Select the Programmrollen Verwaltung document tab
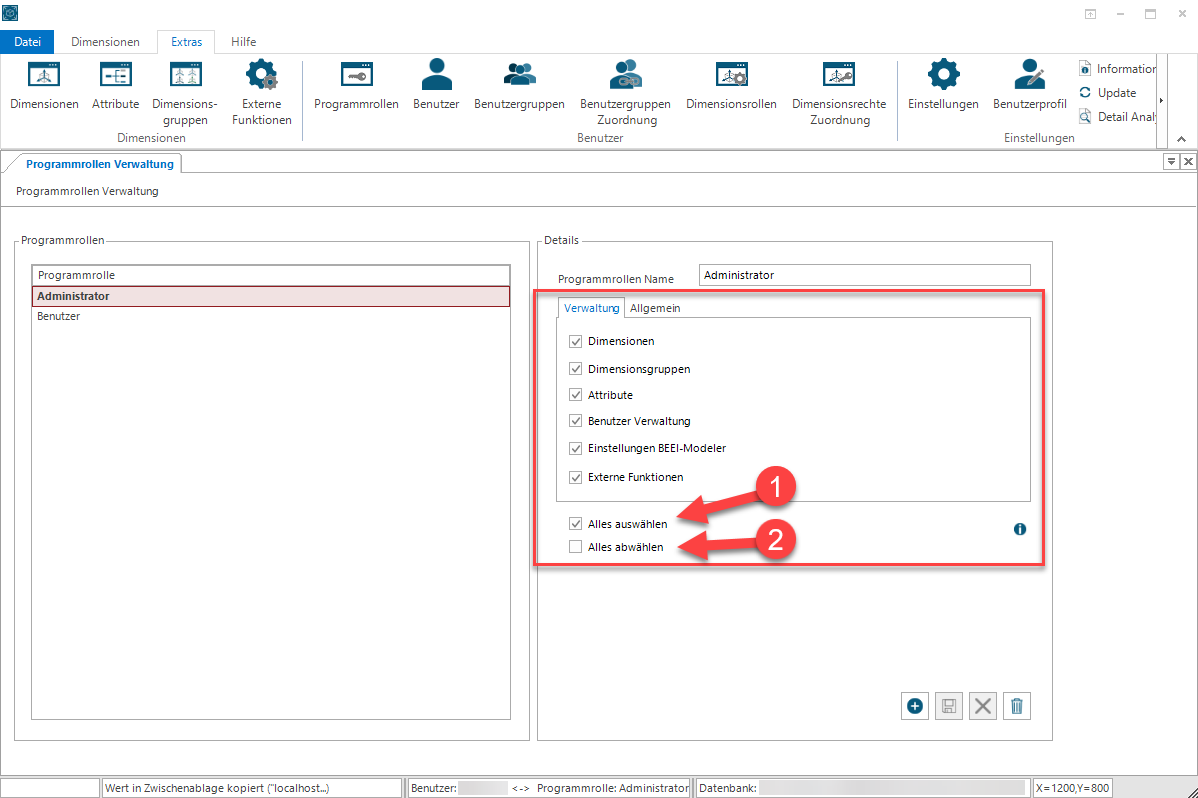The width and height of the screenshot is (1198, 798). tap(99, 164)
